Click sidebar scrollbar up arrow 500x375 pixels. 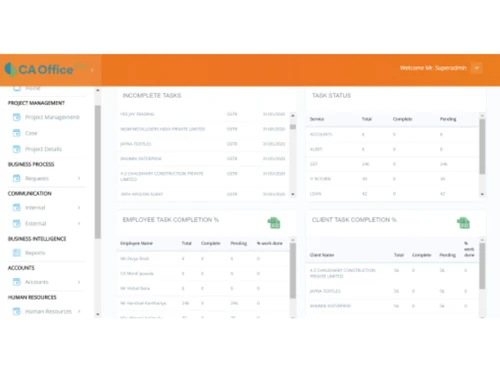[x=98, y=90]
